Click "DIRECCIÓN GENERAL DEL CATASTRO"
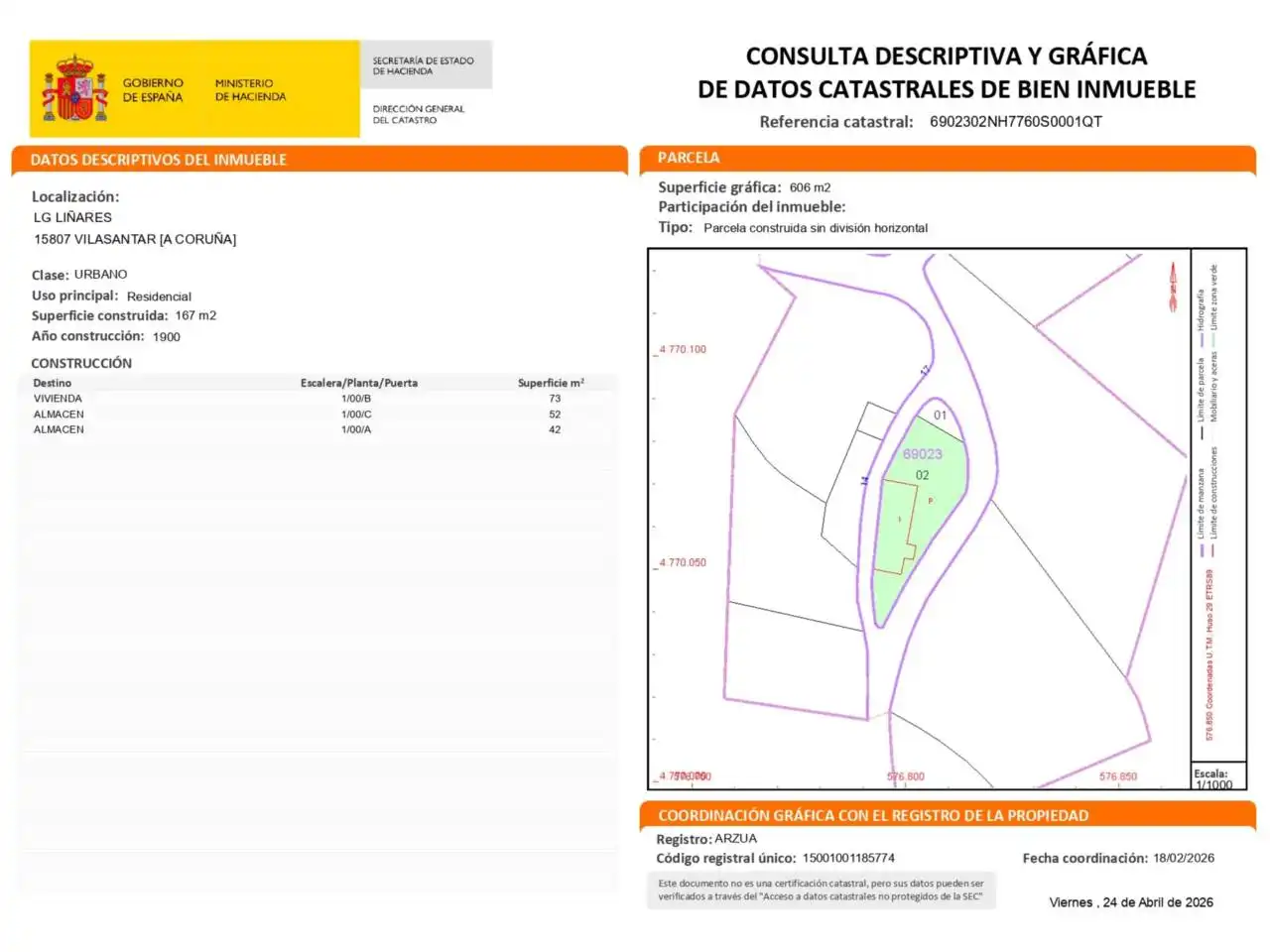The width and height of the screenshot is (1270, 952). 418,114
